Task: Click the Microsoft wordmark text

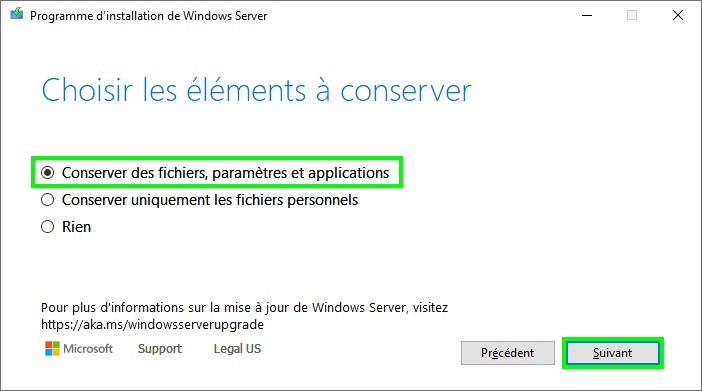Action: point(88,348)
